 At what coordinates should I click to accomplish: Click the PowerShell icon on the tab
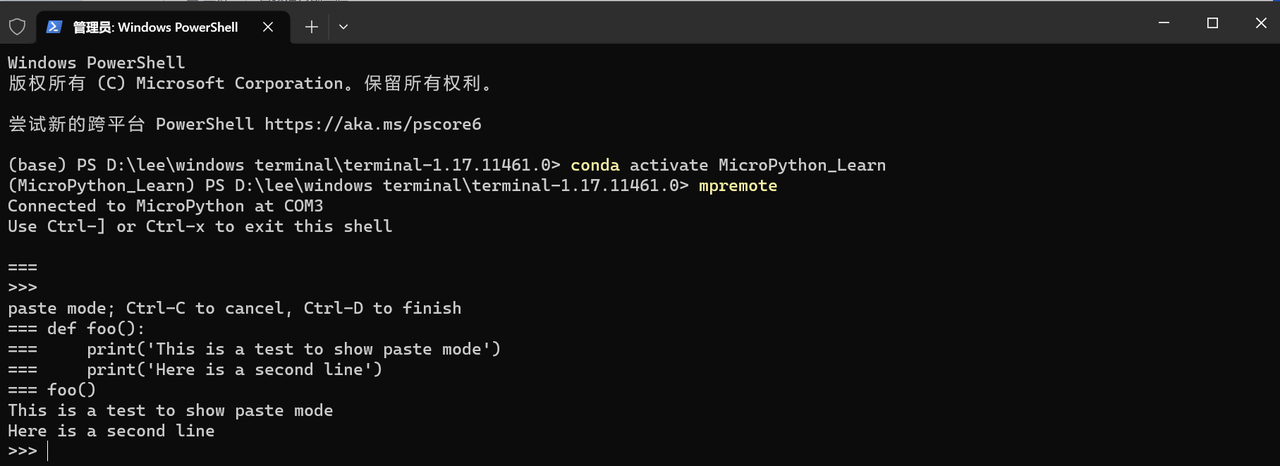click(54, 27)
